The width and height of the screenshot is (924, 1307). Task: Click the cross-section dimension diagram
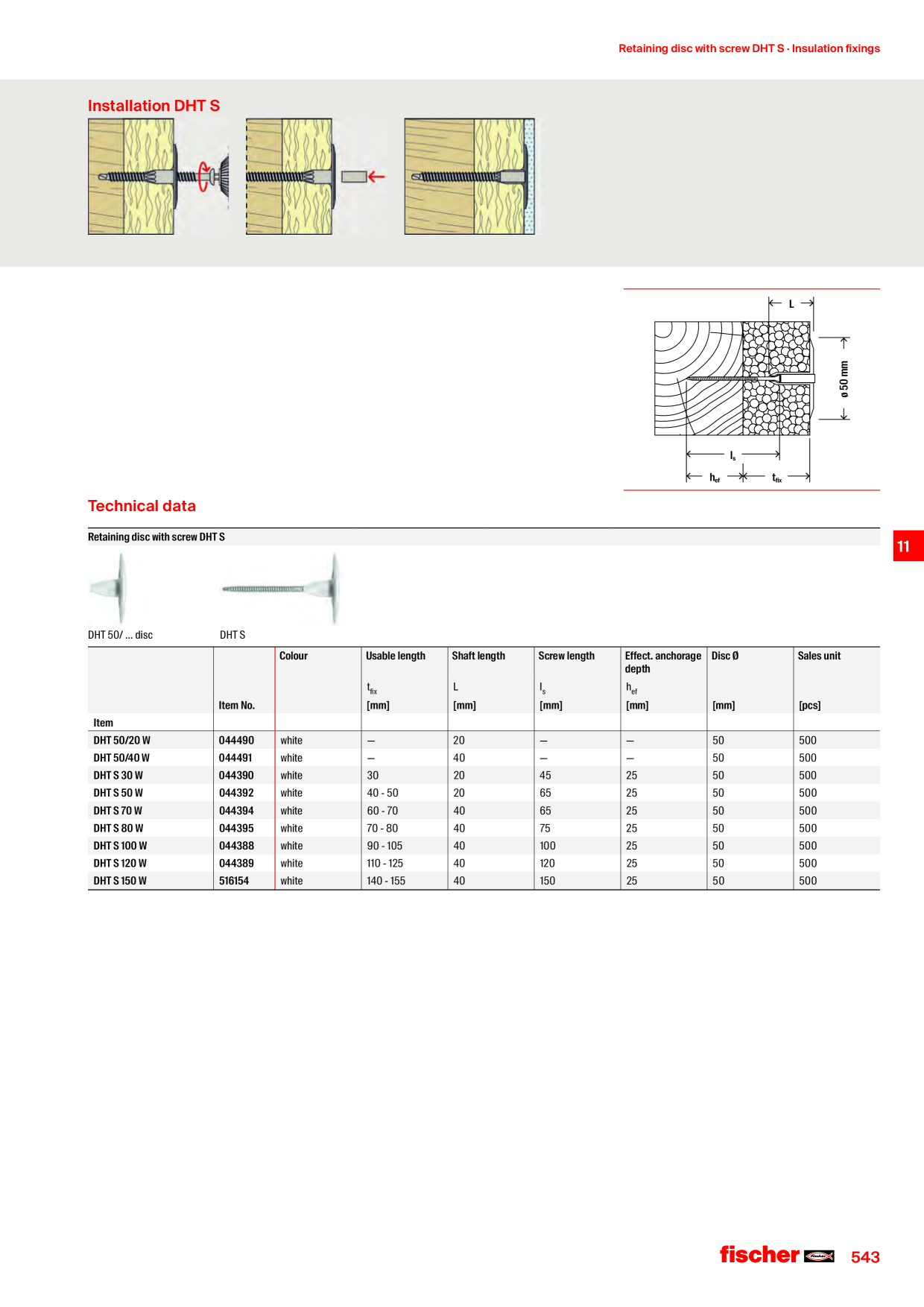click(752, 390)
